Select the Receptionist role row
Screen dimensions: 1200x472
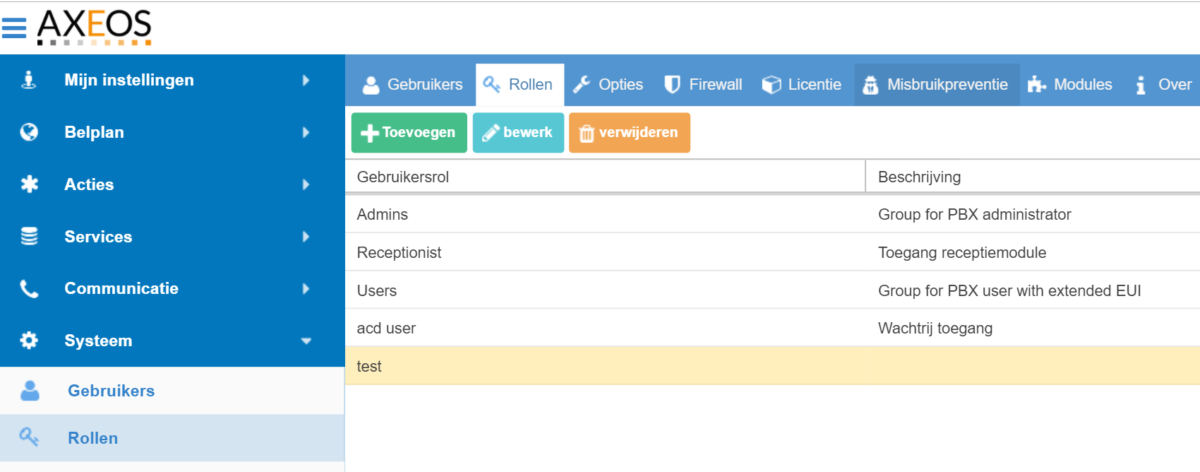[400, 253]
